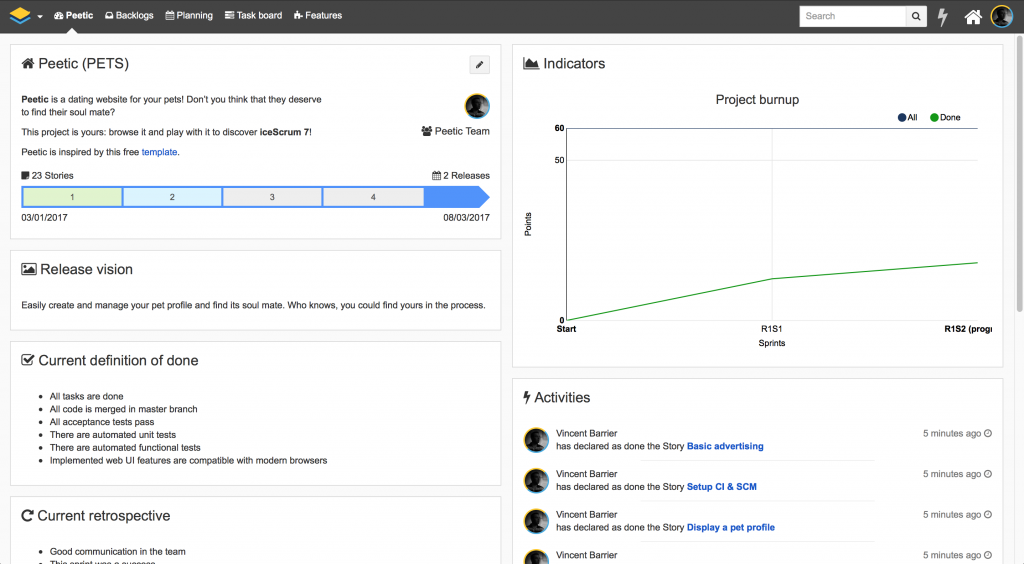
Task: Toggle the All series in burnup legend
Action: 908,117
